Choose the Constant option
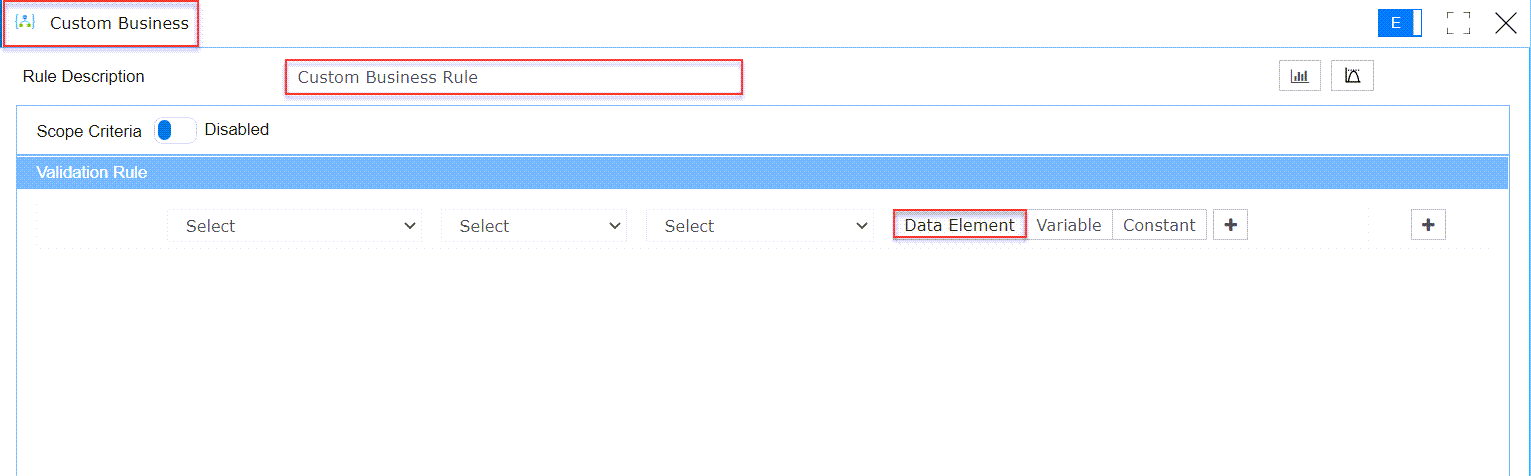Image resolution: width=1531 pixels, height=476 pixels. [x=1159, y=225]
